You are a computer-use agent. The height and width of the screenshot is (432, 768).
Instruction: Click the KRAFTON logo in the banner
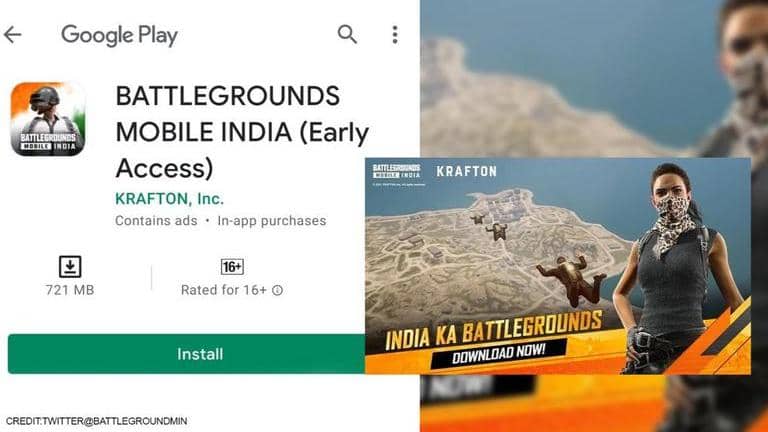click(x=466, y=171)
